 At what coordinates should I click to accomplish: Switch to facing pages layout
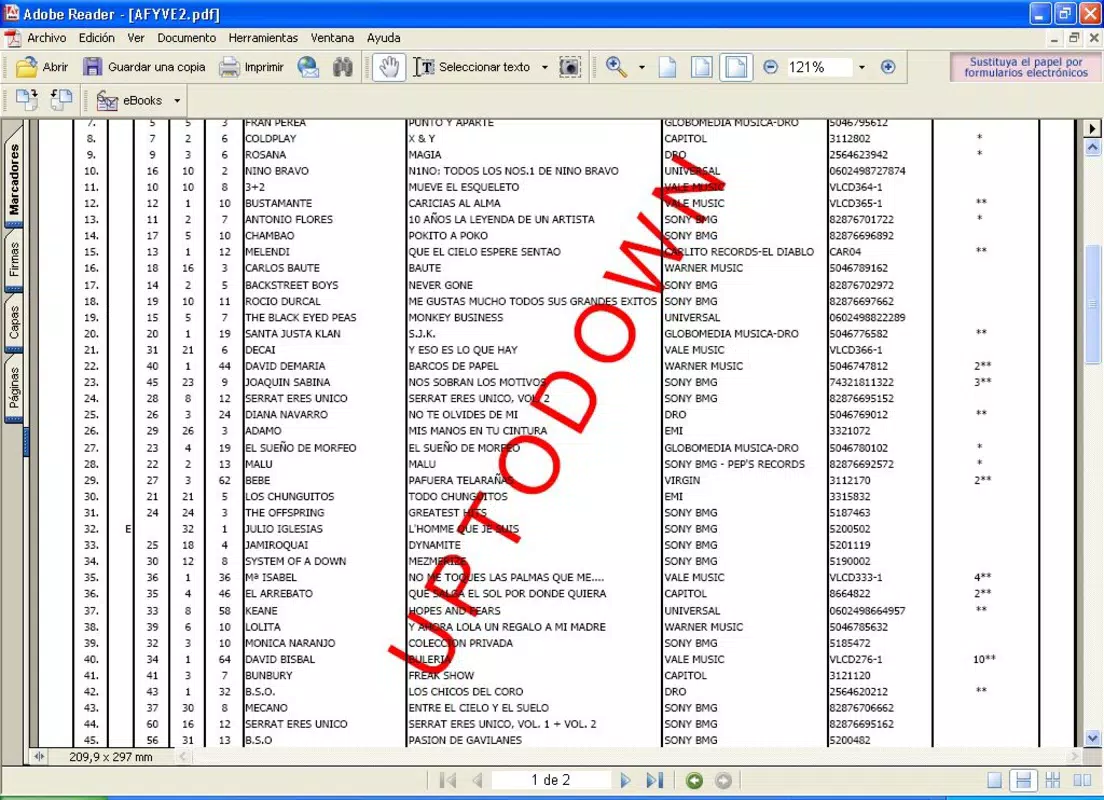(x=1082, y=780)
